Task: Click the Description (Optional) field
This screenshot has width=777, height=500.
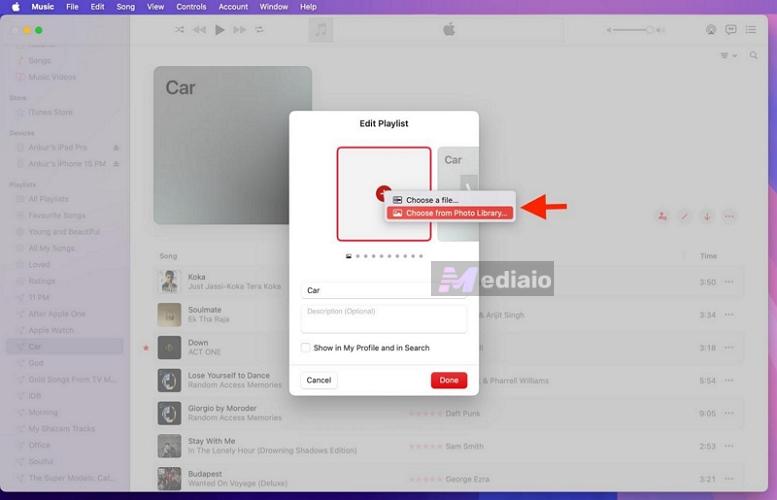Action: (384, 319)
